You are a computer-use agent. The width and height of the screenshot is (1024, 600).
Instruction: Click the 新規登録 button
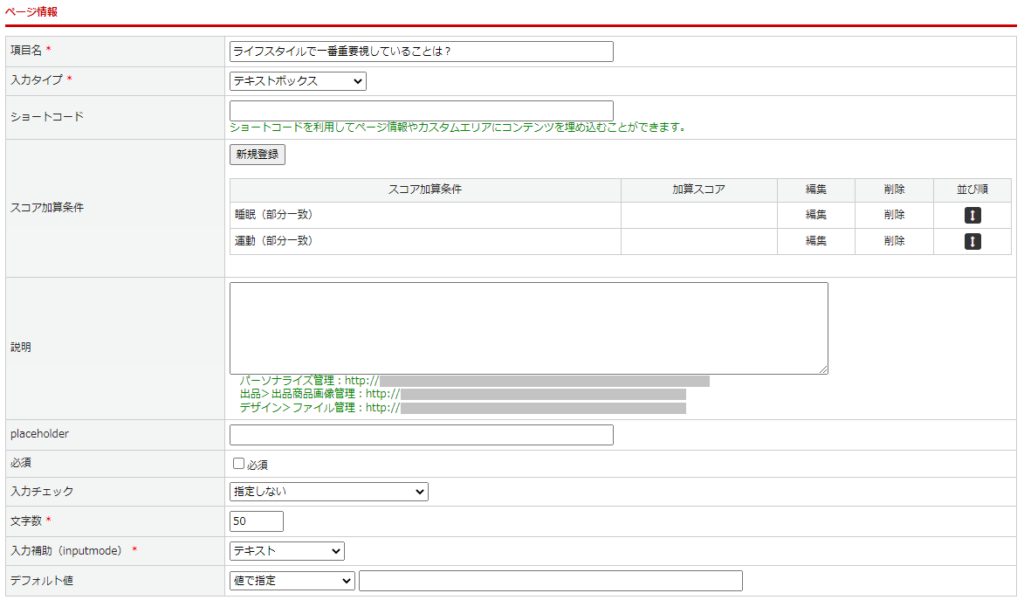(x=257, y=155)
